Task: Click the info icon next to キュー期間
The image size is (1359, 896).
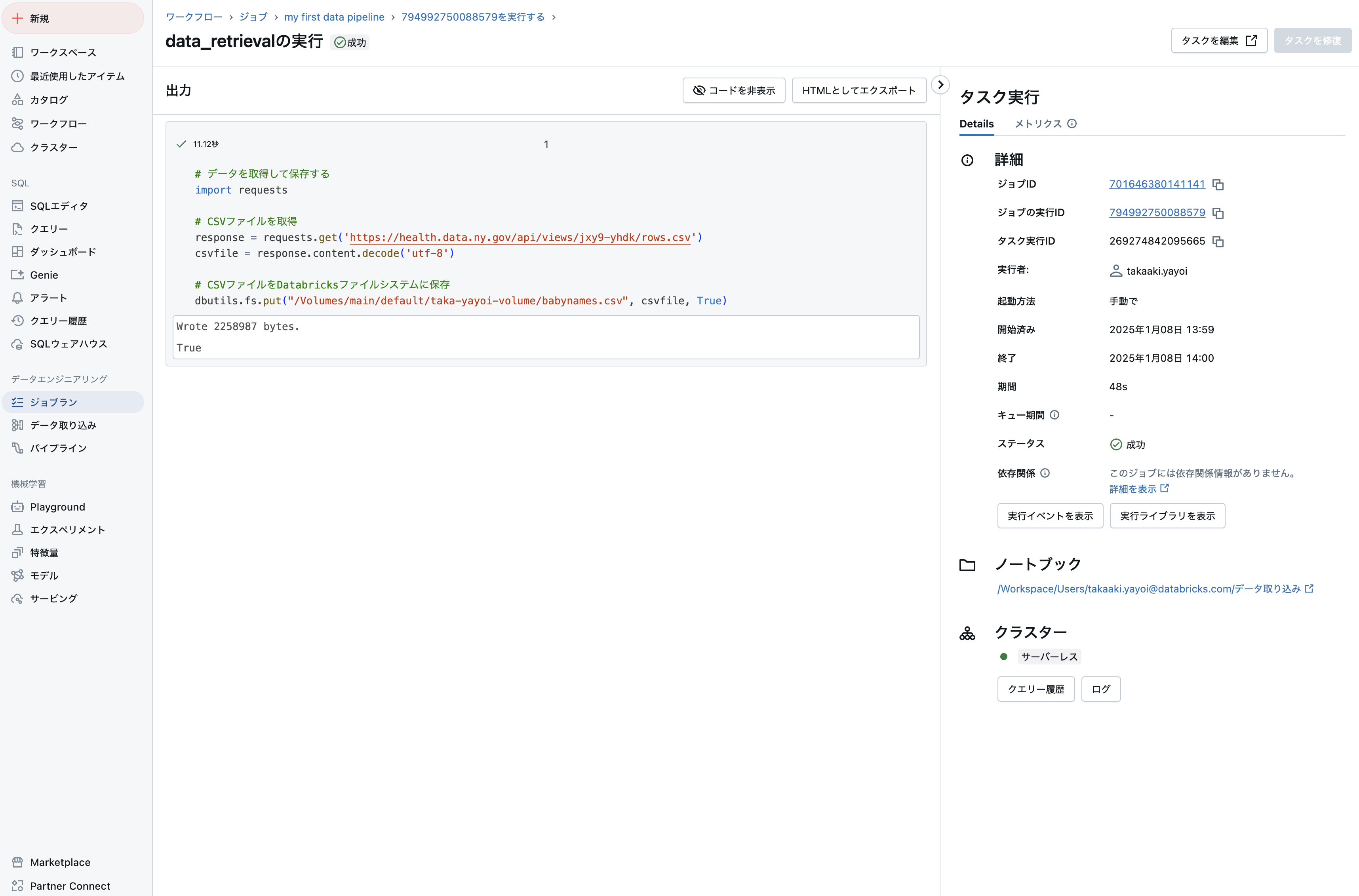Action: [x=1054, y=415]
